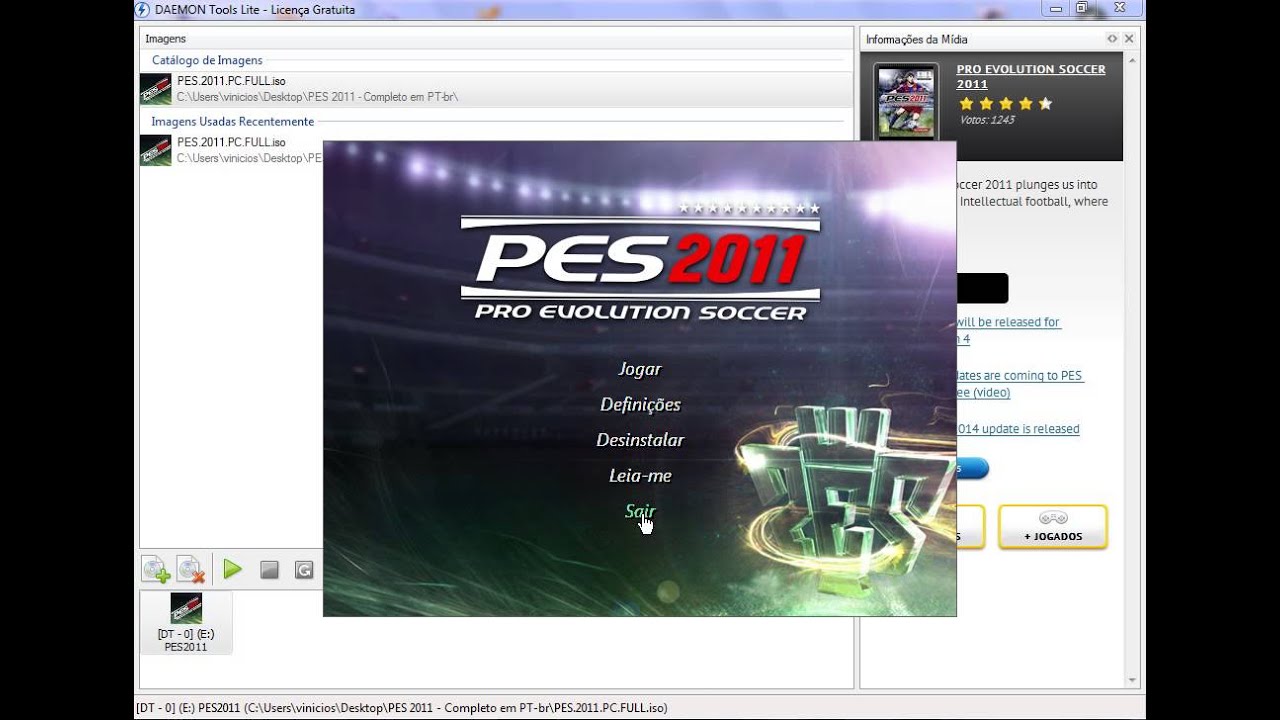Rate the game with the fifth star
1280x720 pixels.
pyautogui.click(x=1045, y=104)
